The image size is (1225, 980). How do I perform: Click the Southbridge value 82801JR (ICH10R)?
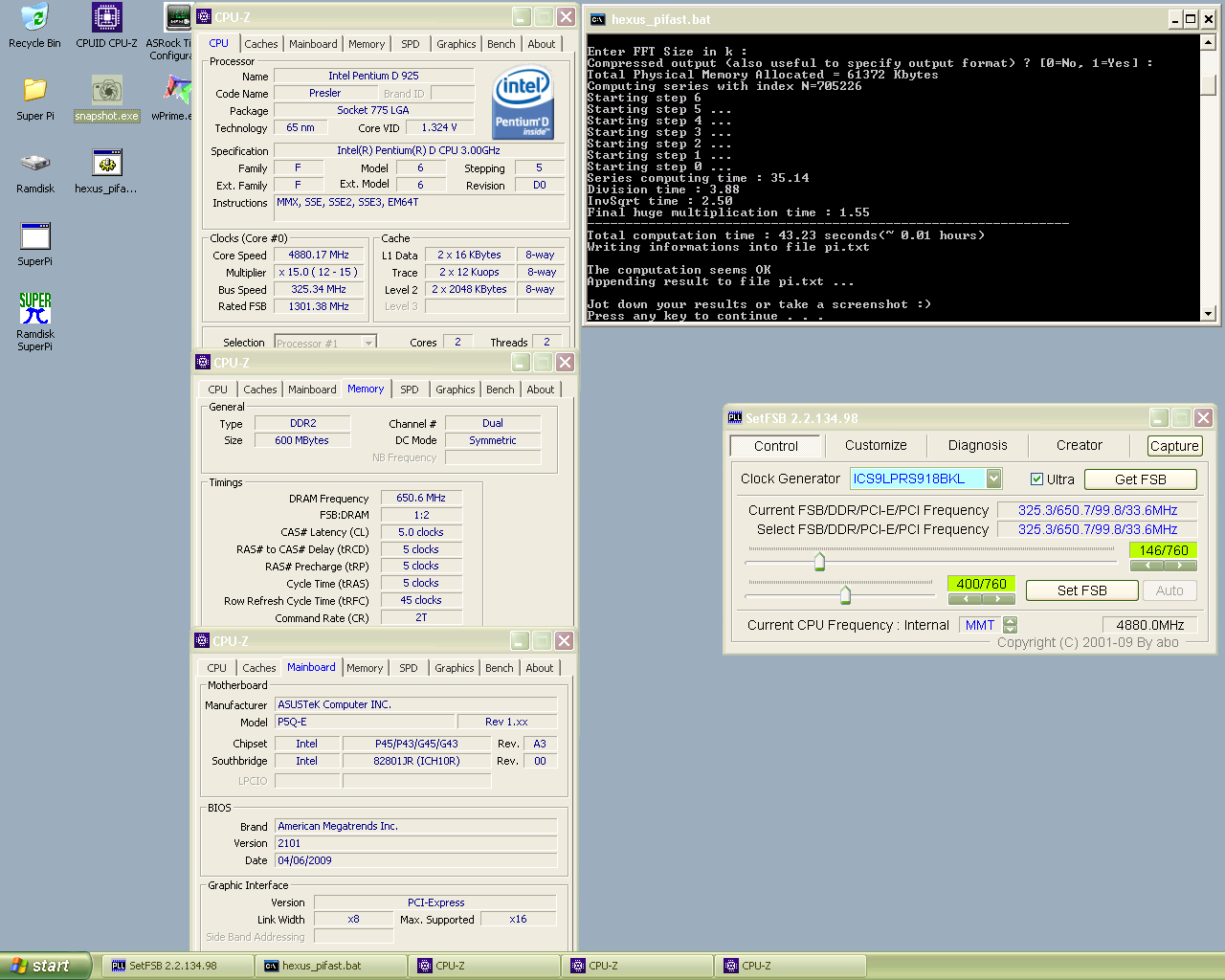point(416,761)
